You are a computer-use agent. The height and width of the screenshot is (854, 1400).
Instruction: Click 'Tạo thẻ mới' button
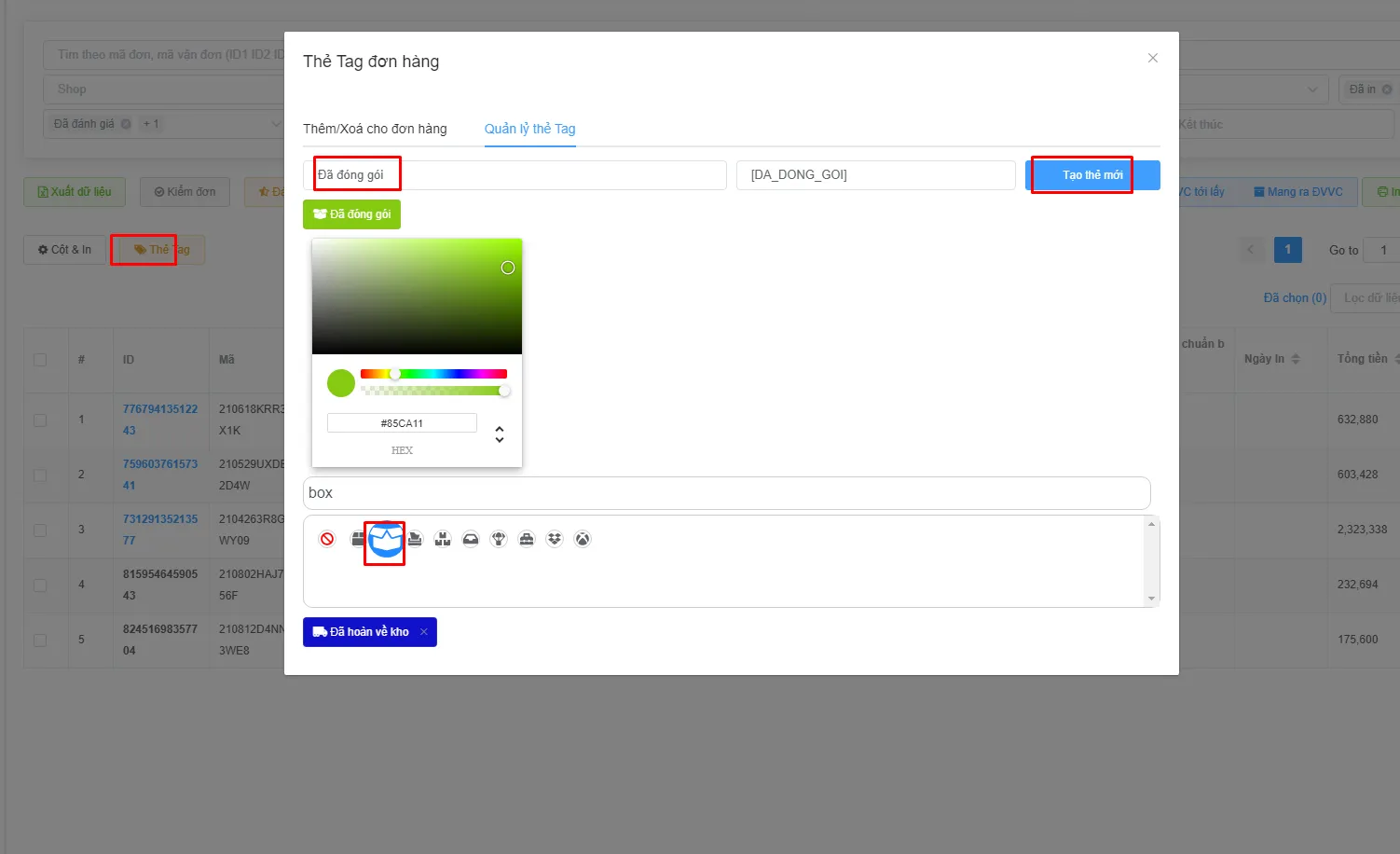[x=1092, y=175]
